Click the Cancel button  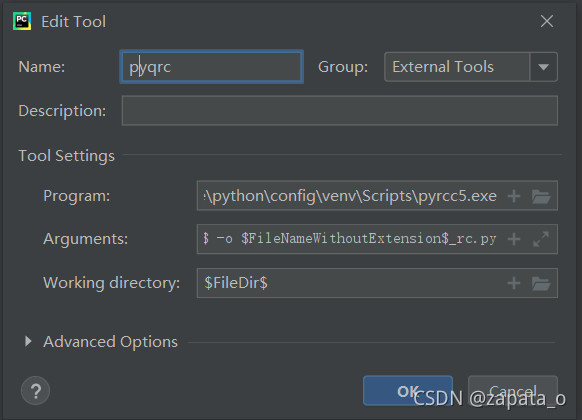coord(513,391)
